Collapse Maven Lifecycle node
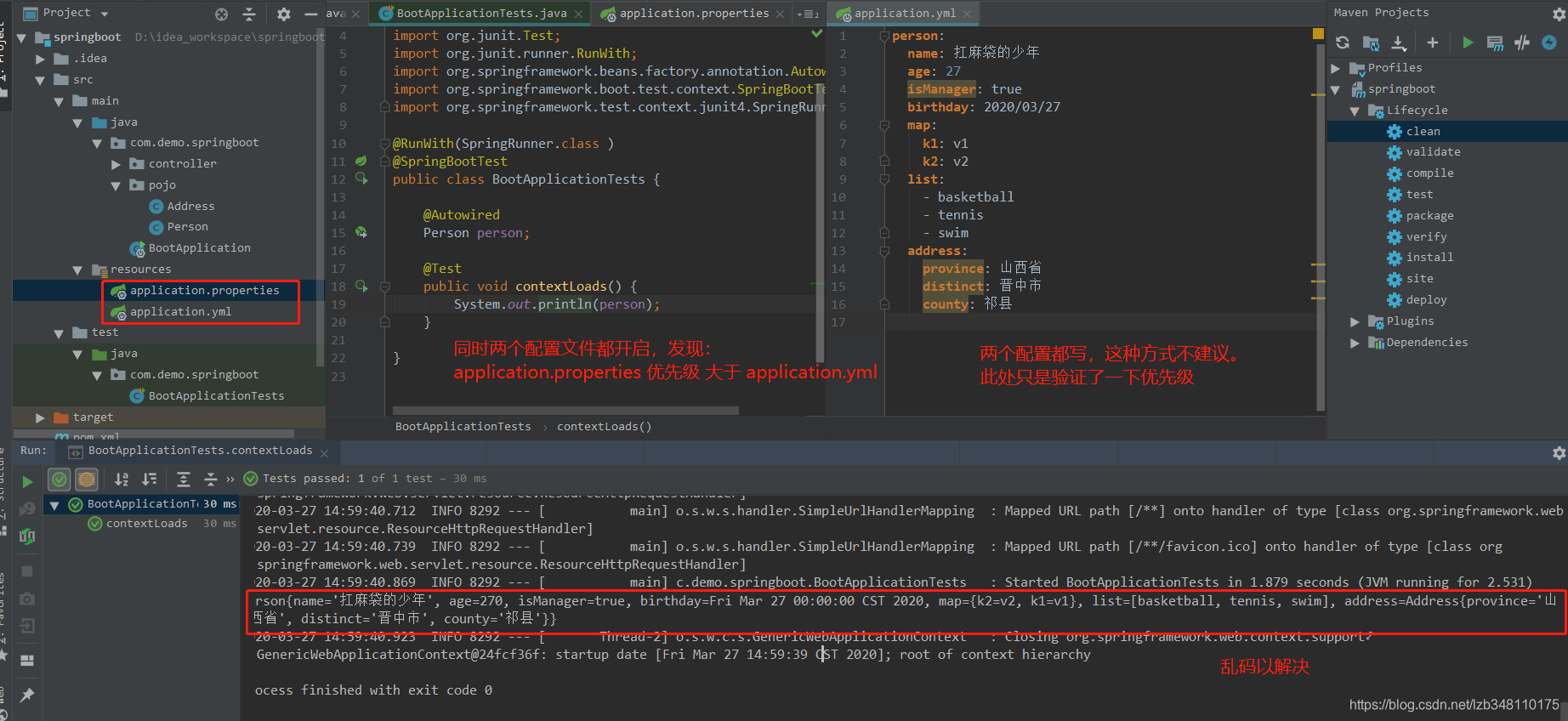1568x721 pixels. click(x=1355, y=111)
